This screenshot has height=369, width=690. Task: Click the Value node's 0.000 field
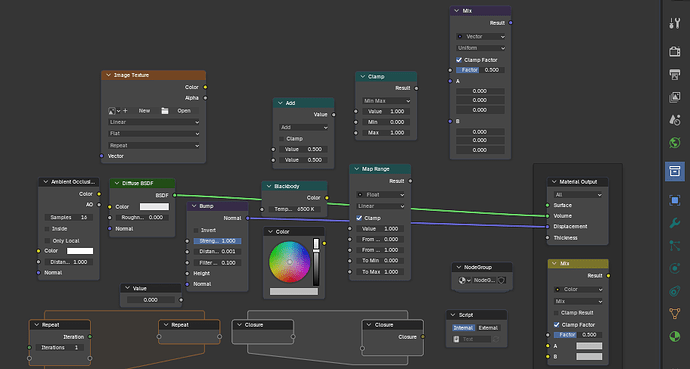150,300
